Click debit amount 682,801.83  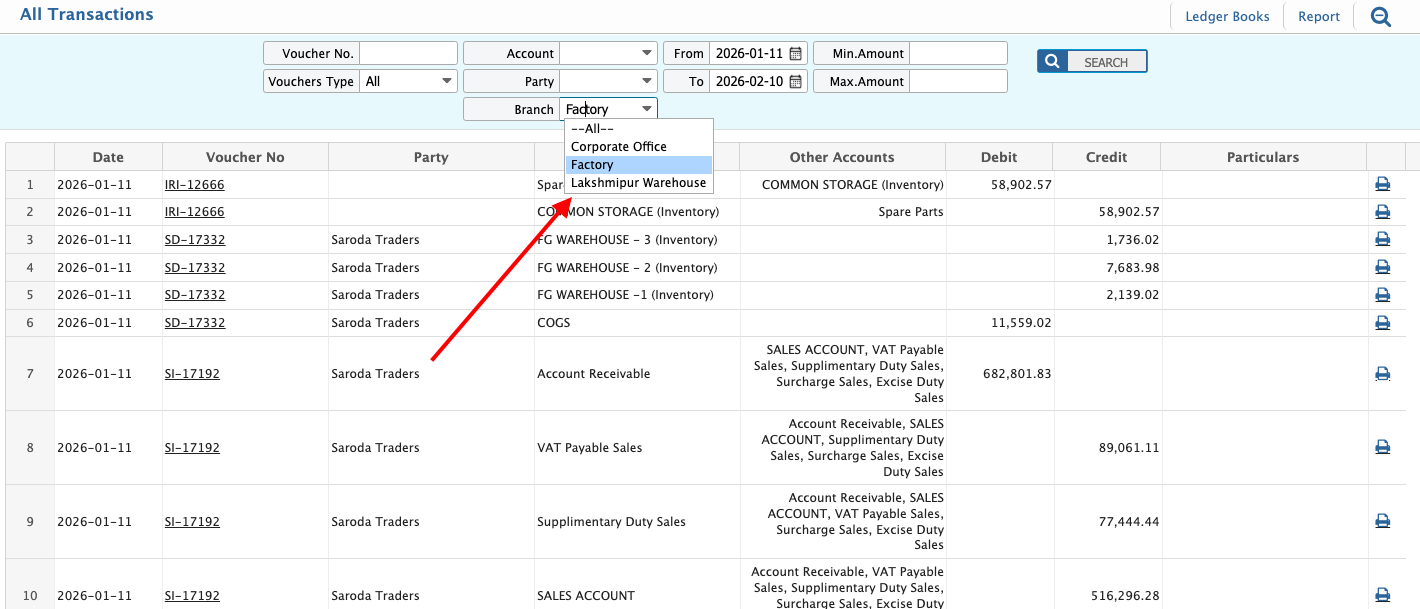pos(1017,374)
